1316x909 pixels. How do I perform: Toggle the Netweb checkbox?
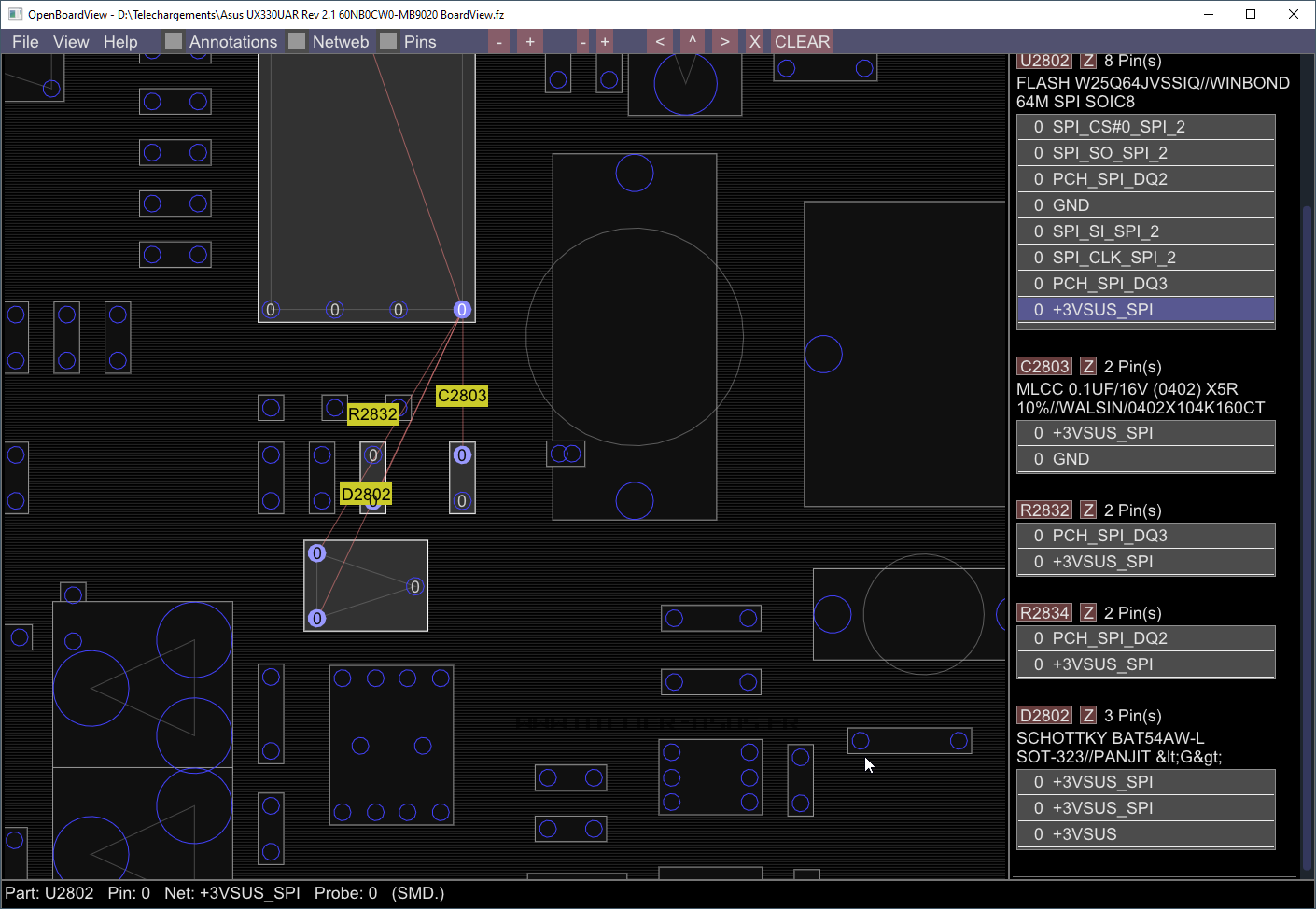(297, 42)
